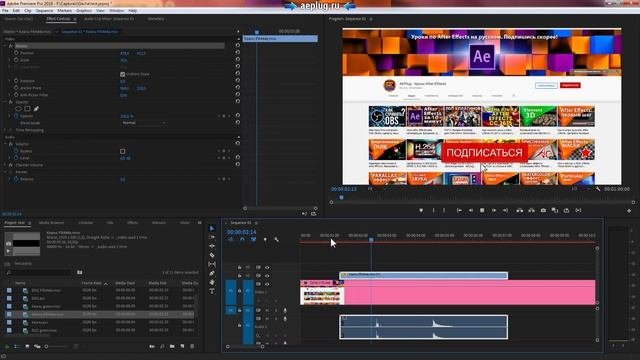The width and height of the screenshot is (640, 360).
Task: Step back one frame in Program monitor
Action: tap(471, 210)
